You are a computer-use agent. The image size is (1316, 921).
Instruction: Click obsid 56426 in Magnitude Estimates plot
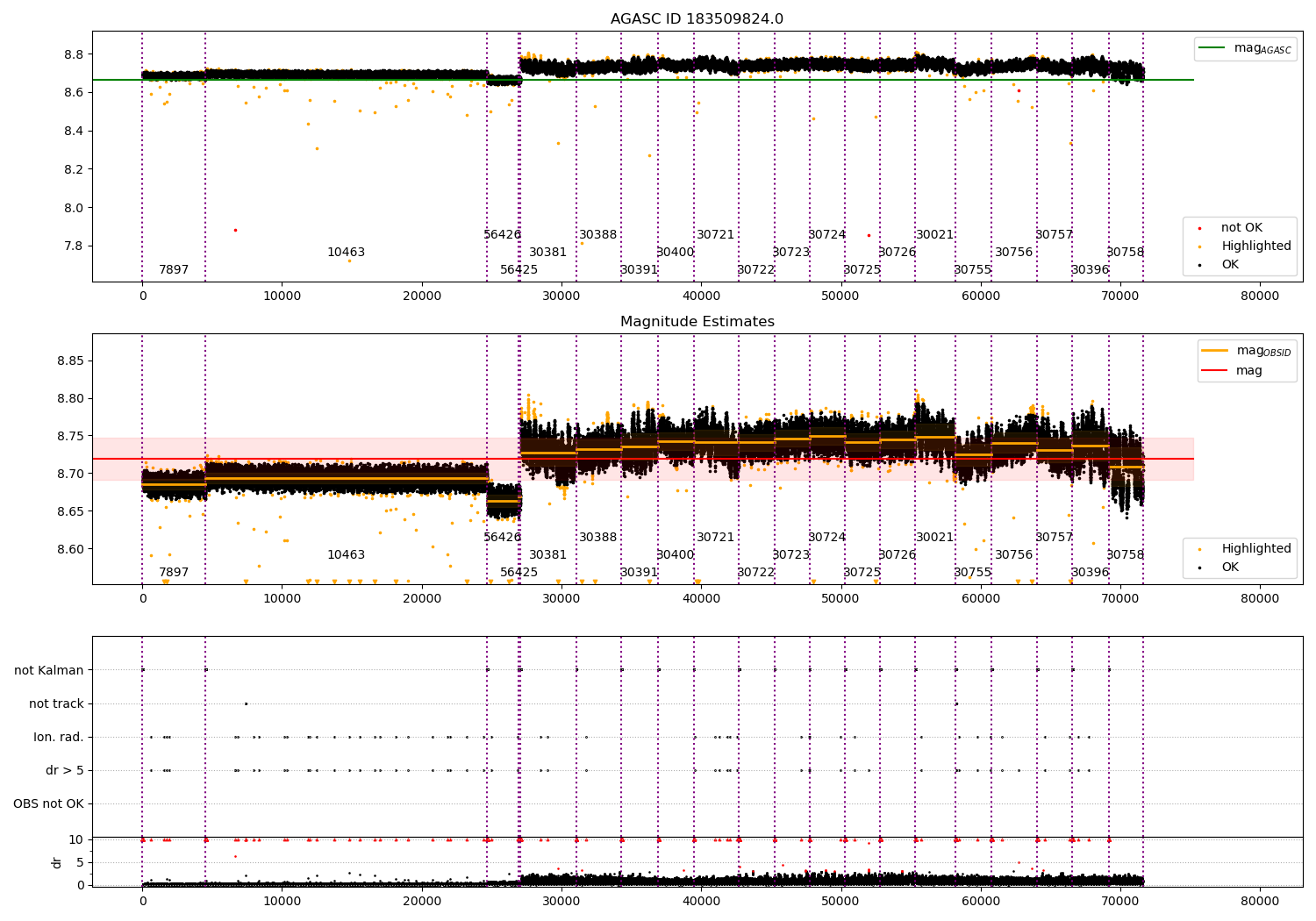(x=502, y=537)
